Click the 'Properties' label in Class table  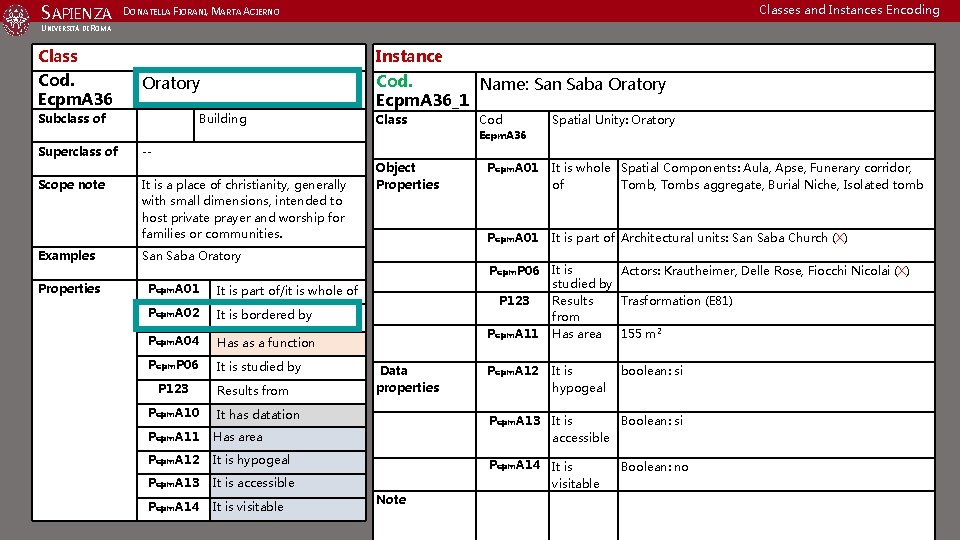point(69,289)
